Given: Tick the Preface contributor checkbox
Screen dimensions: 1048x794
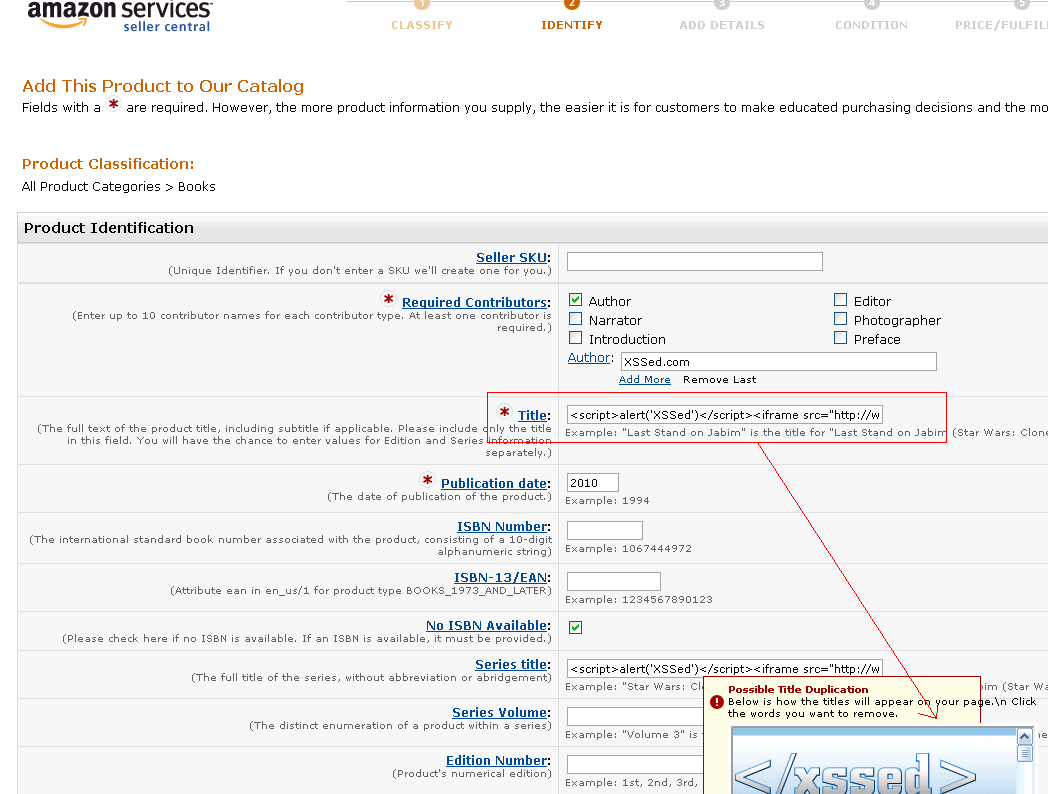Looking at the screenshot, I should point(840,338).
